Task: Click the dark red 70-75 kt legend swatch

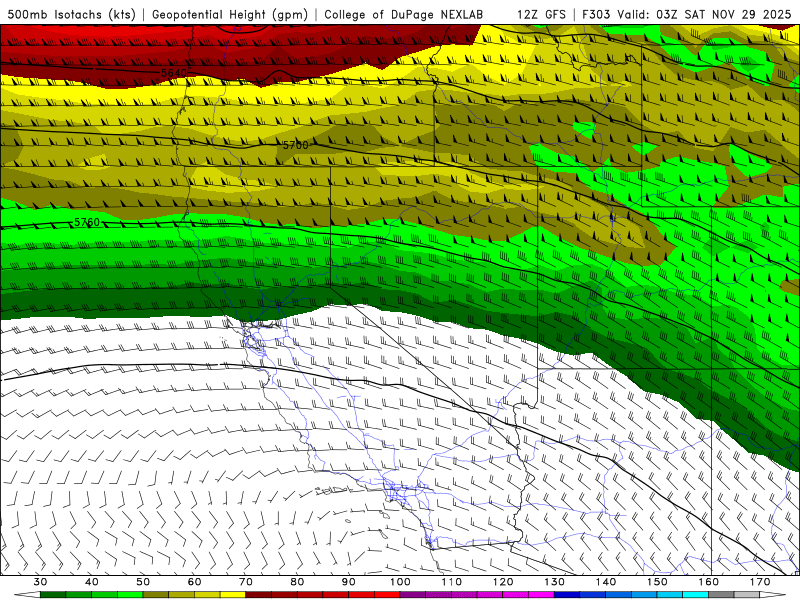Action: coord(259,595)
